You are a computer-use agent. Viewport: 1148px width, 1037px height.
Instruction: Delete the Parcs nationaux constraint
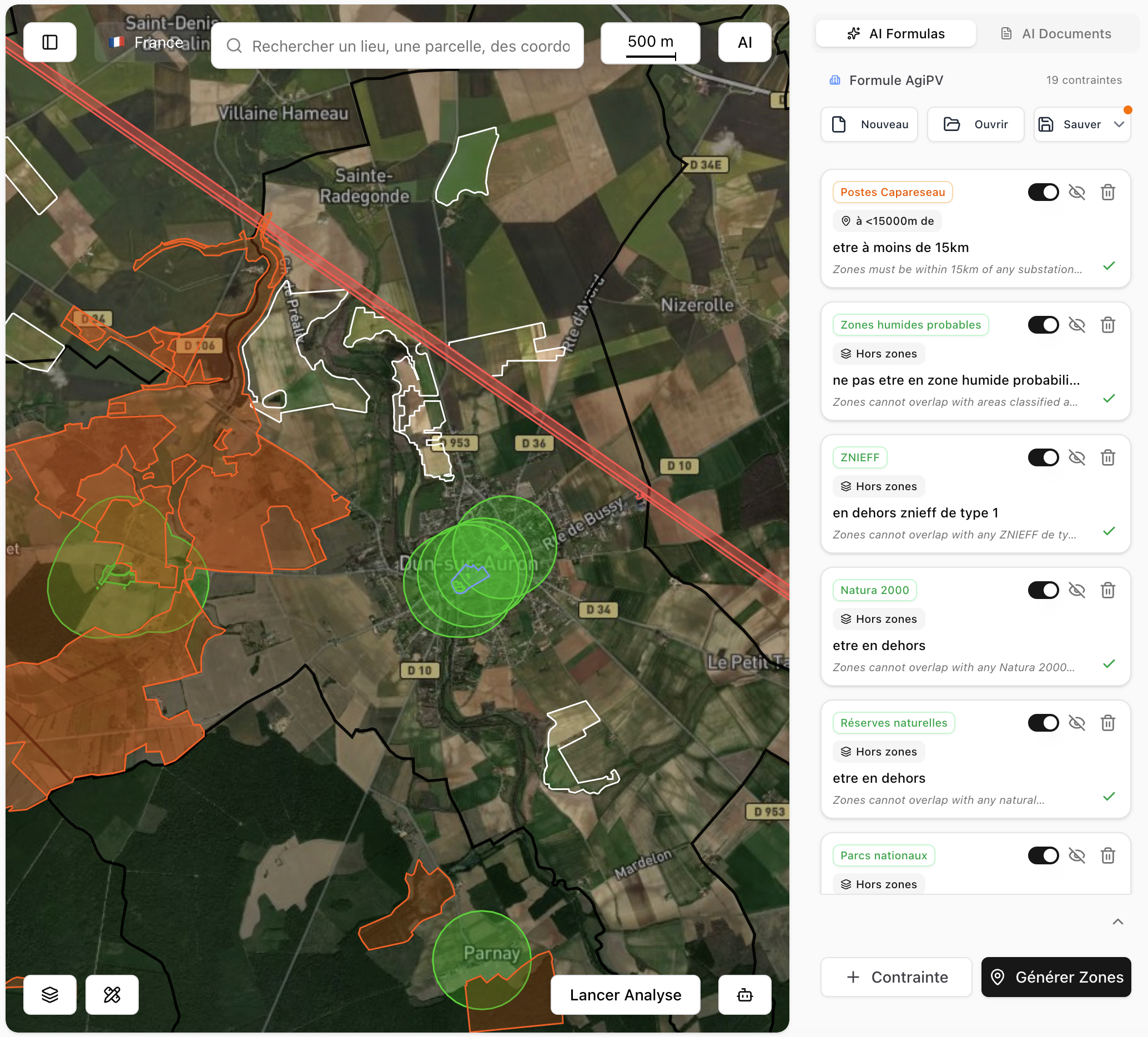[x=1107, y=856]
